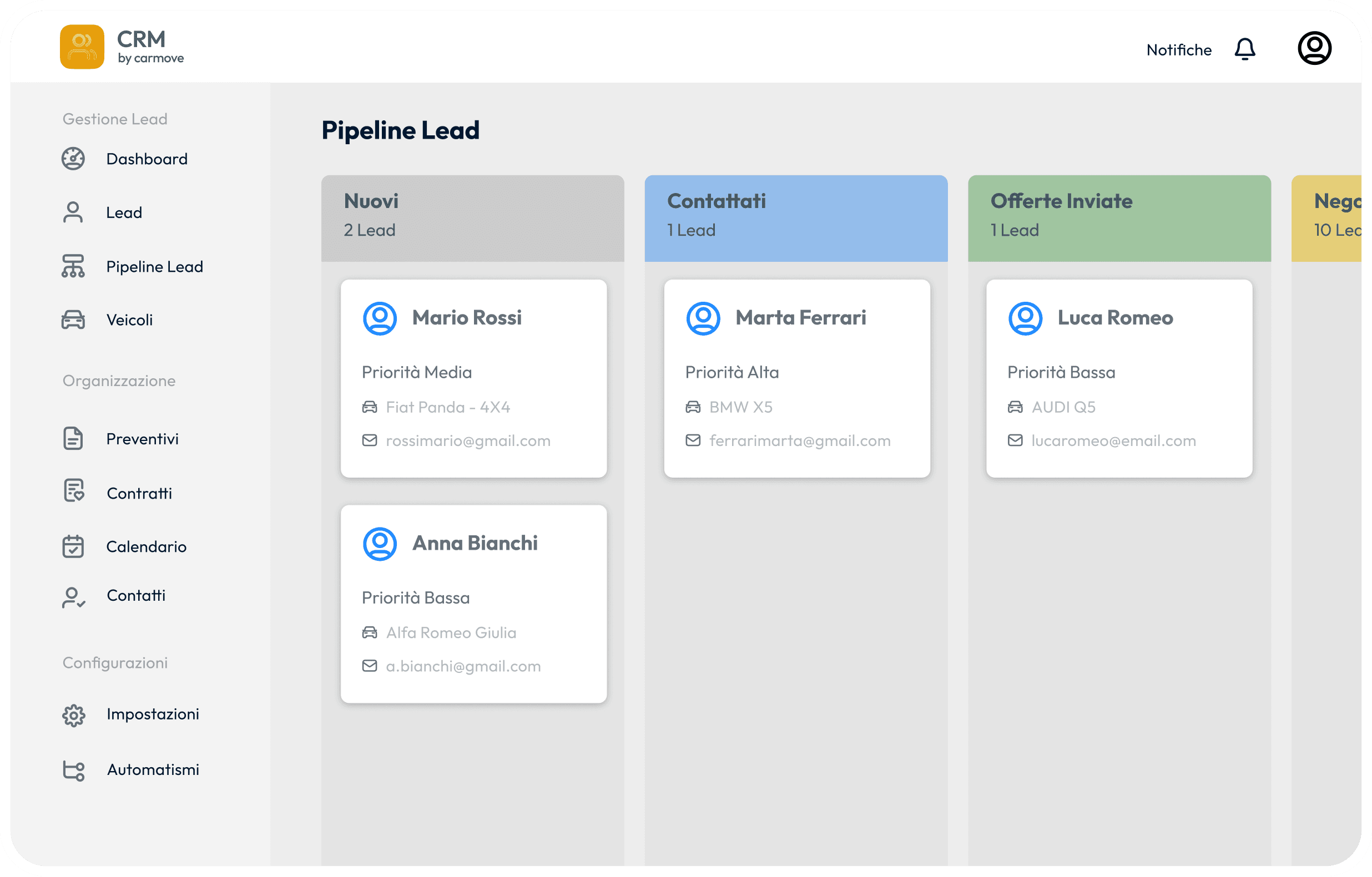Open the Dashboard via its gauge icon
This screenshot has width=1372, height=877.
coord(73,159)
